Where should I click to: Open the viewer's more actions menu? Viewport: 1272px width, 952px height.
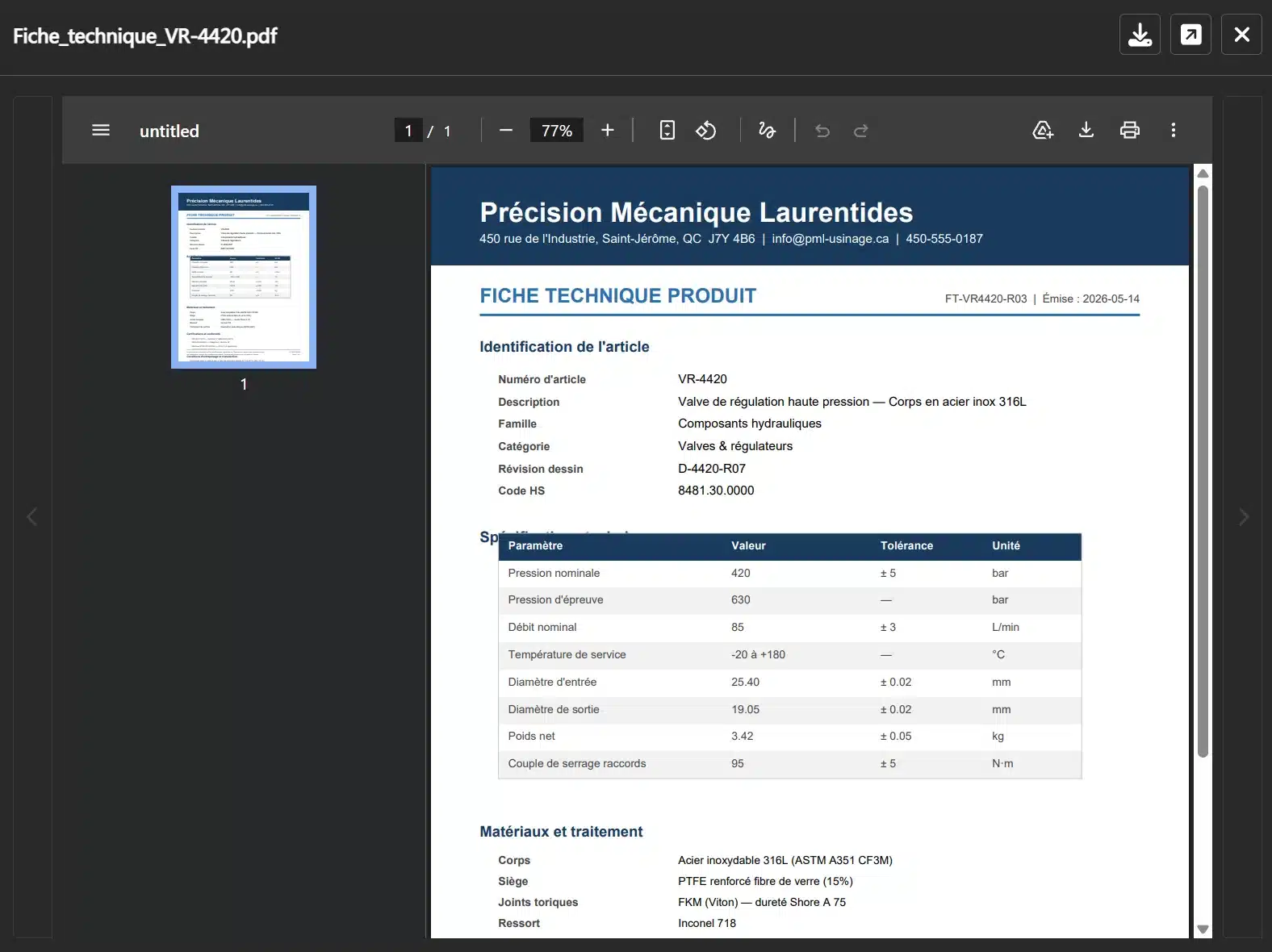1174,130
